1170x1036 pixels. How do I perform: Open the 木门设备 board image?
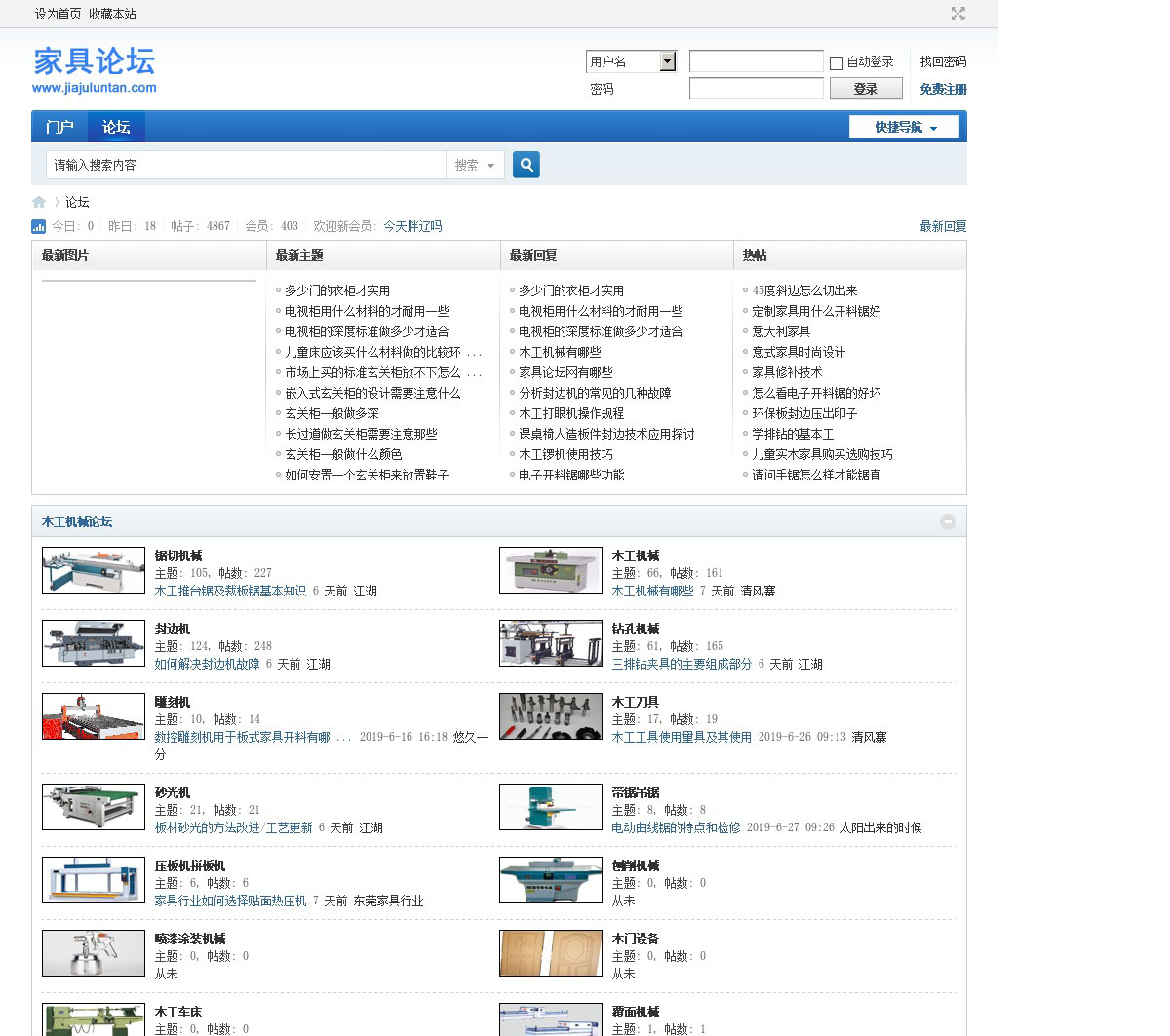pyautogui.click(x=551, y=953)
